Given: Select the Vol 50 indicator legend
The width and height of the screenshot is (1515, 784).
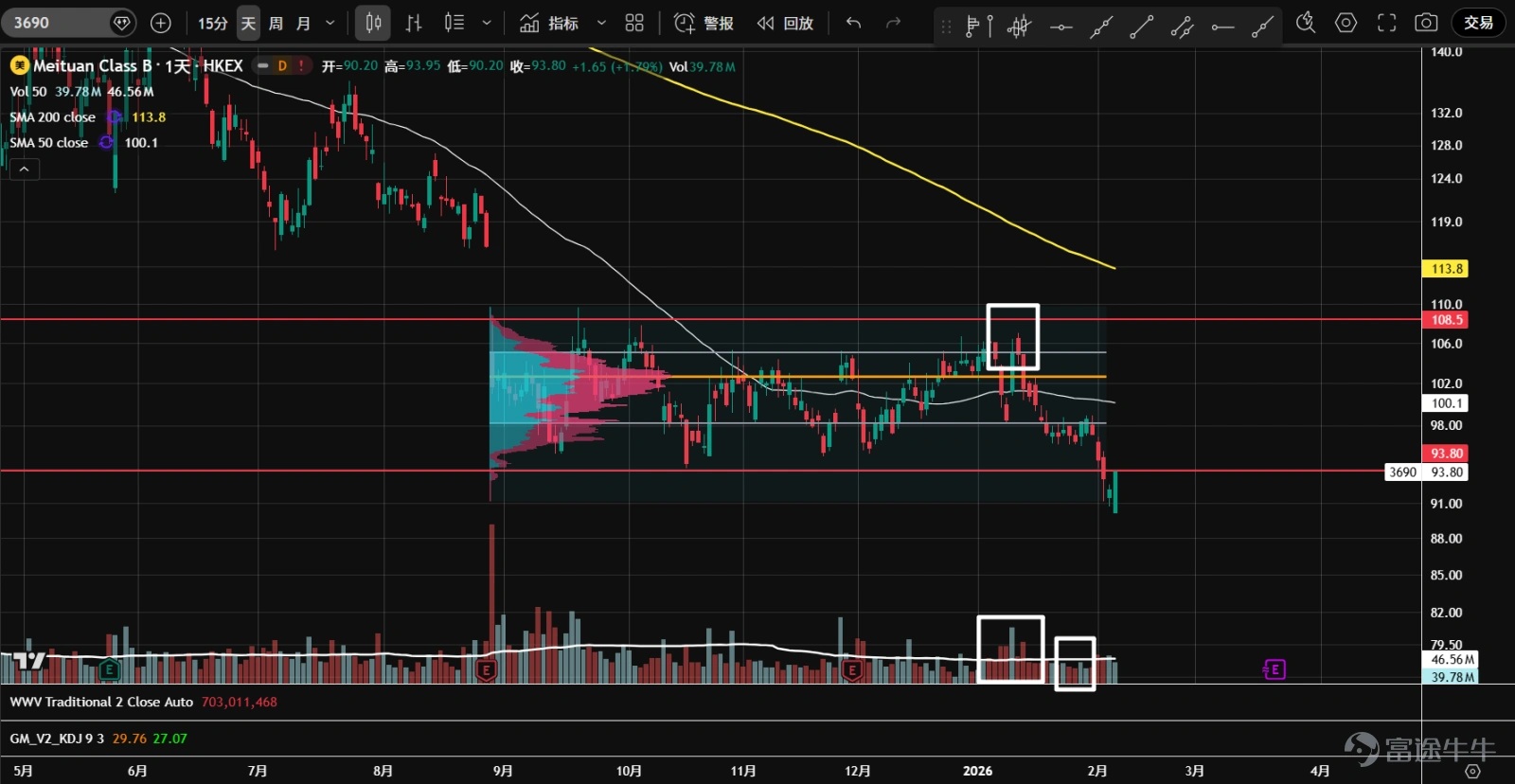Looking at the screenshot, I should [28, 92].
